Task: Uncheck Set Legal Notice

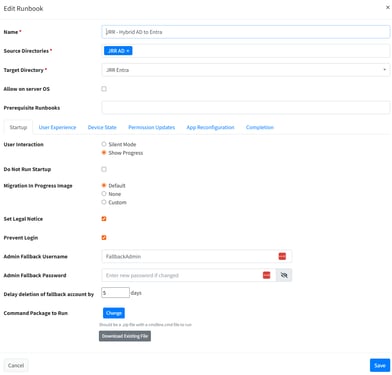Action: (104, 219)
